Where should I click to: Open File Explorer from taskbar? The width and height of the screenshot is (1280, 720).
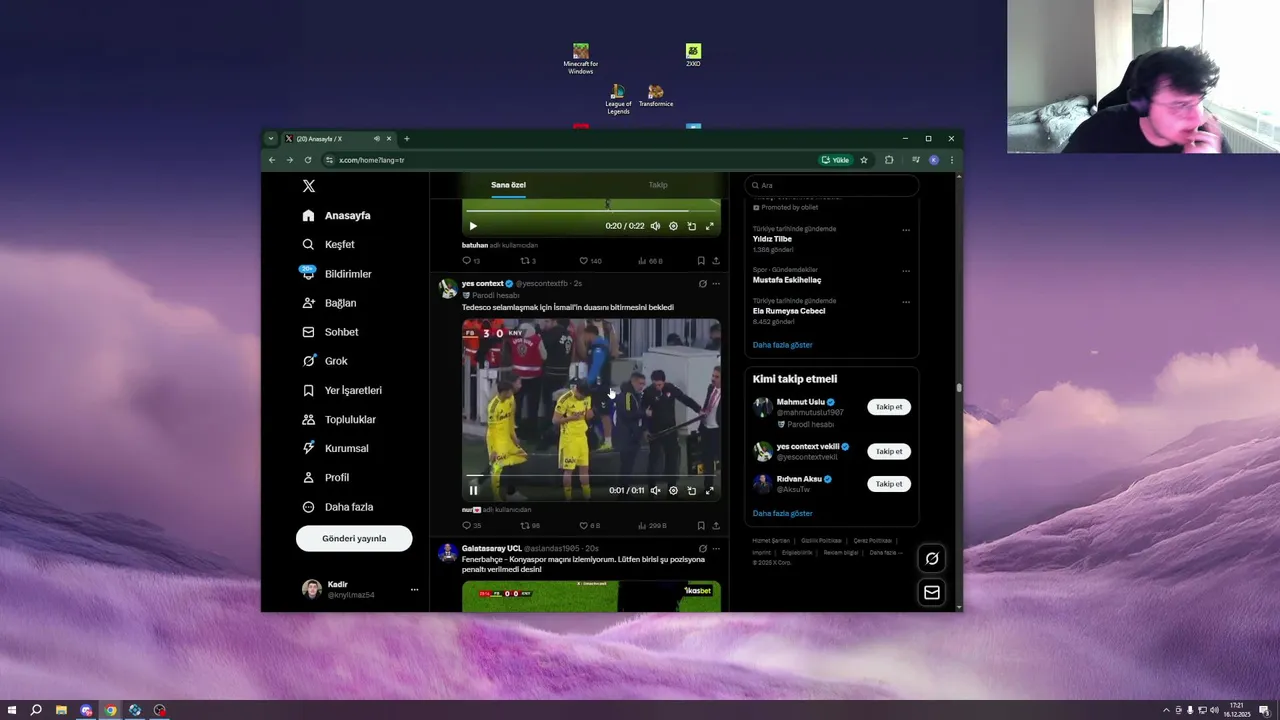pos(61,710)
